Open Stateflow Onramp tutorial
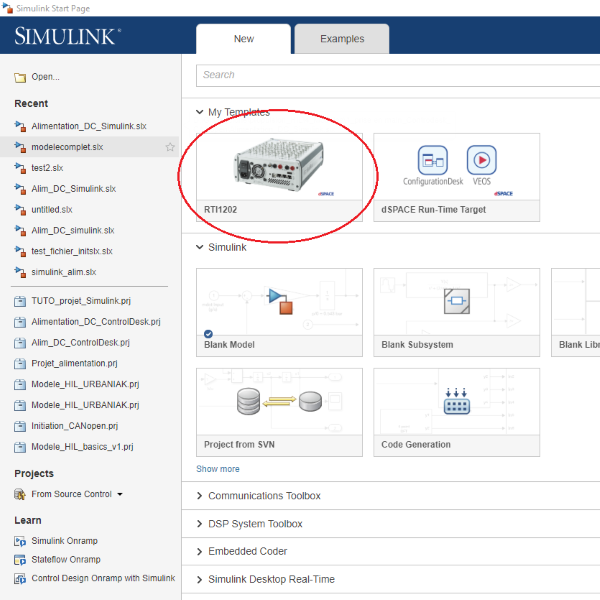600x600 pixels. tap(66, 560)
